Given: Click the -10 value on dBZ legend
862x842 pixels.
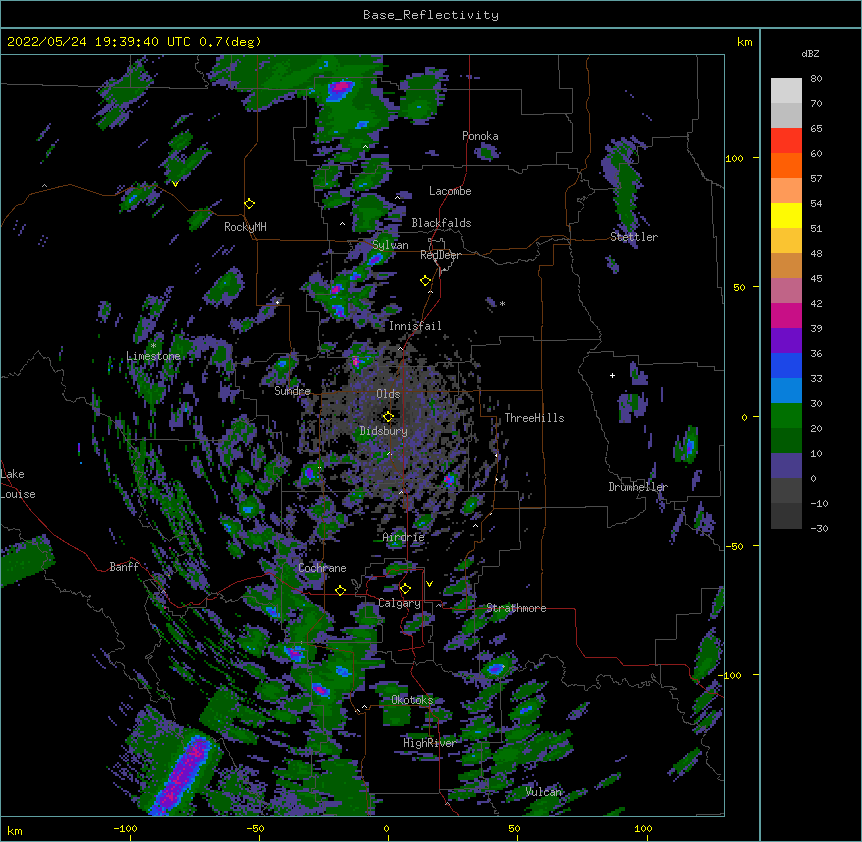Looking at the screenshot, I should (819, 503).
